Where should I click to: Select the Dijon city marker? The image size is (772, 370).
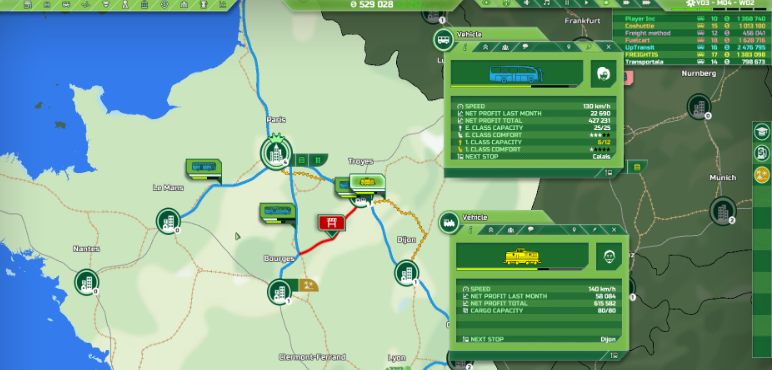[407, 273]
